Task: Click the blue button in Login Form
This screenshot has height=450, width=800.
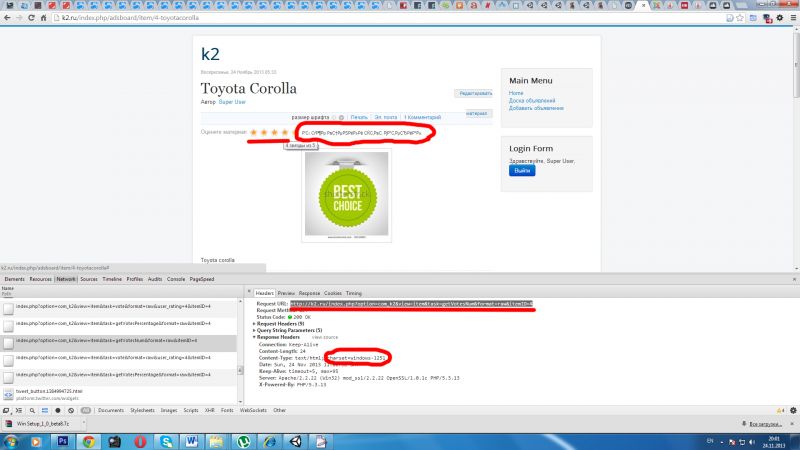Action: (522, 170)
